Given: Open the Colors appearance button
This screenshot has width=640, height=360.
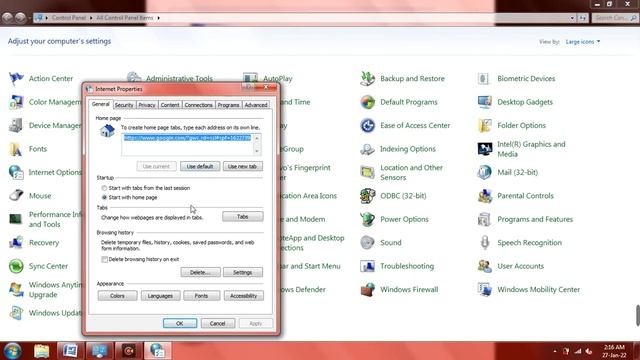Looking at the screenshot, I should 118,296.
